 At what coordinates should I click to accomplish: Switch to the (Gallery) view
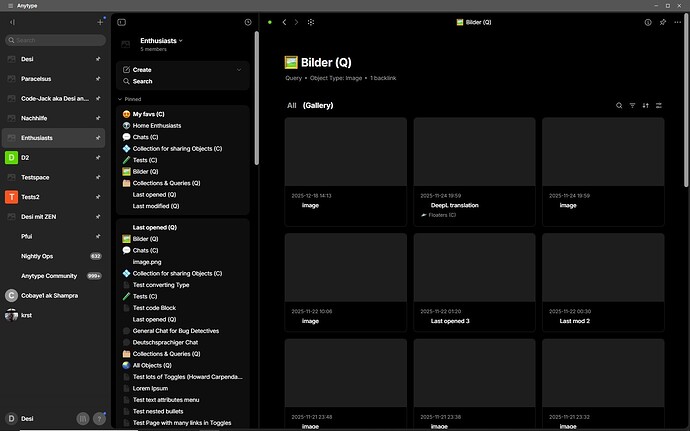318,105
